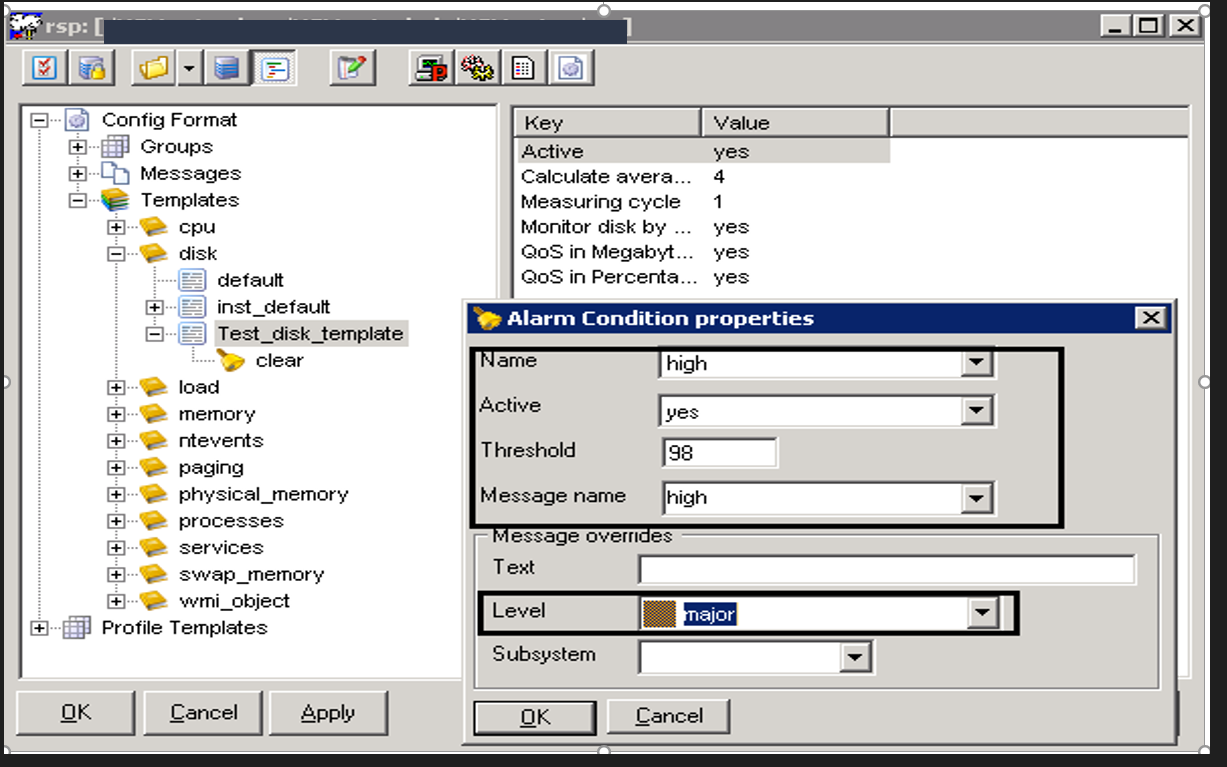The image size is (1227, 767).
Task: Click the document with colored grid icon
Action: coord(523,68)
